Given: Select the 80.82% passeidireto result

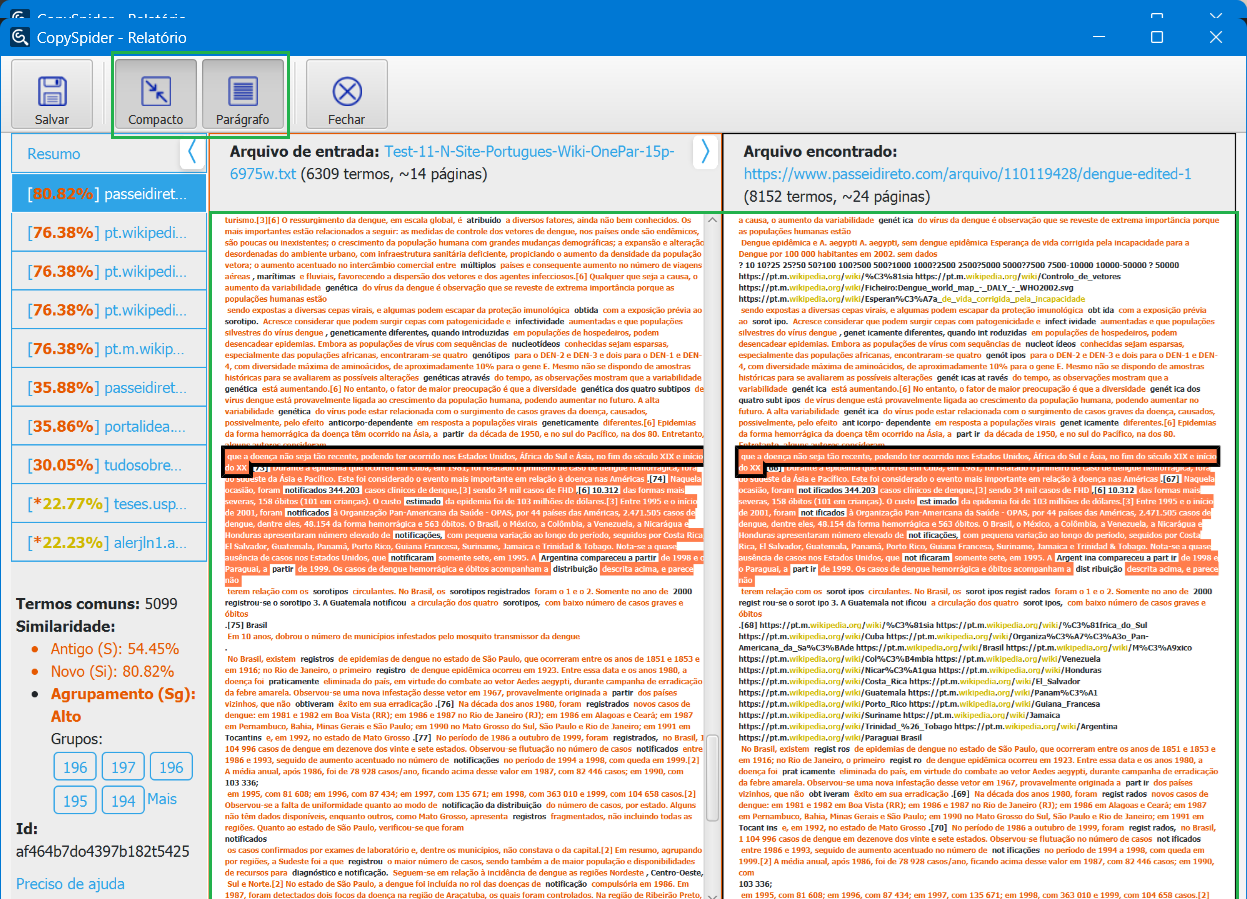Looking at the screenshot, I should coord(108,193).
